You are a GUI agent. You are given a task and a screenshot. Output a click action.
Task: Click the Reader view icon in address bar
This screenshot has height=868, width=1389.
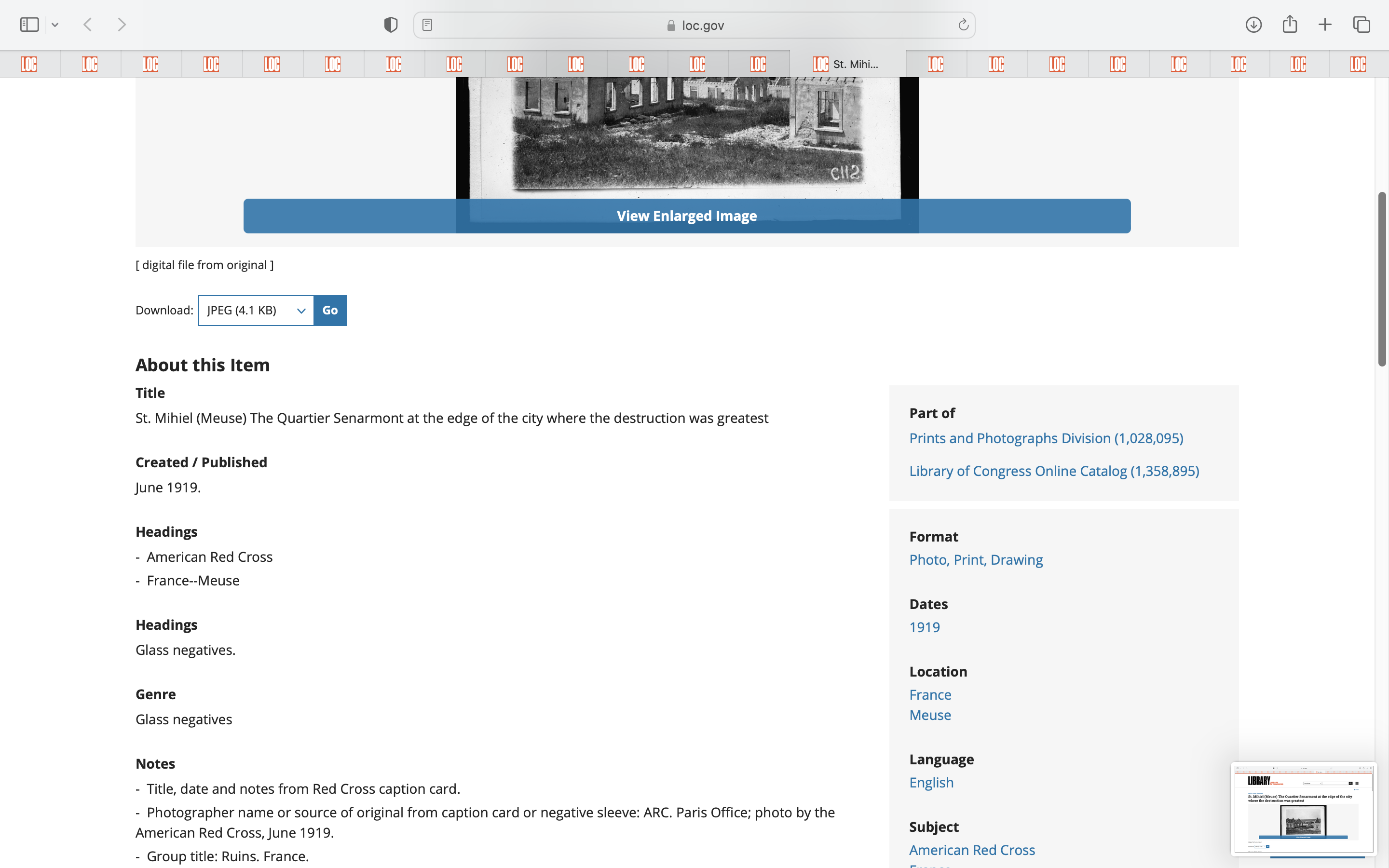click(427, 25)
